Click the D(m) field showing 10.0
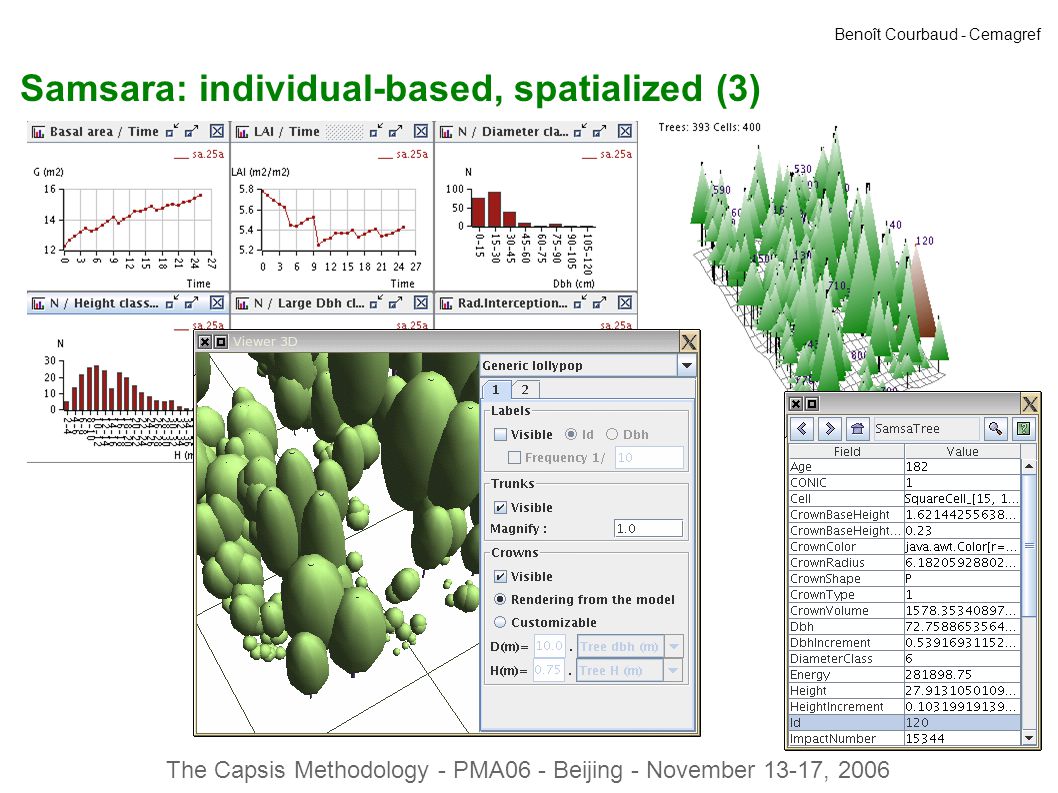Screen dimensions: 1058x793 (549, 646)
